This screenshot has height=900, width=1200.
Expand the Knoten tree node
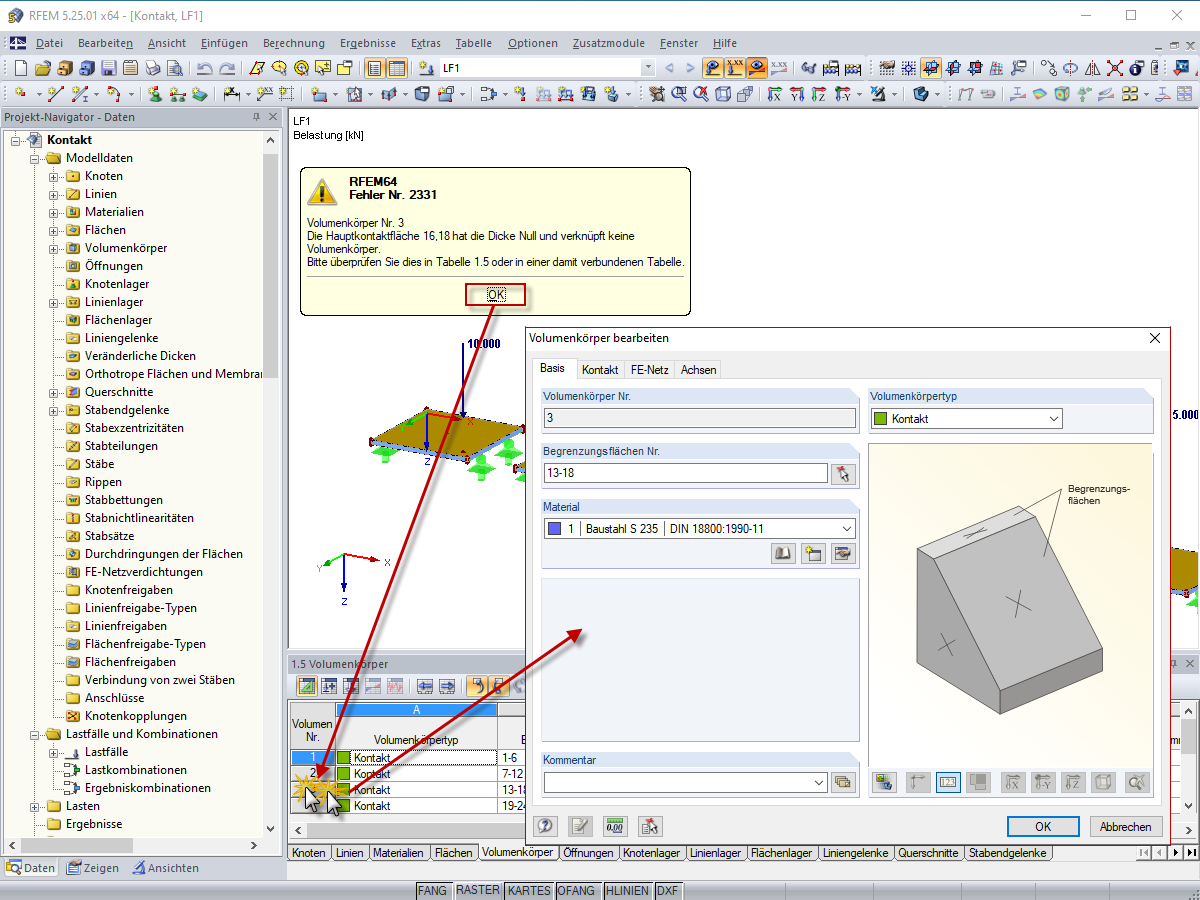point(54,176)
